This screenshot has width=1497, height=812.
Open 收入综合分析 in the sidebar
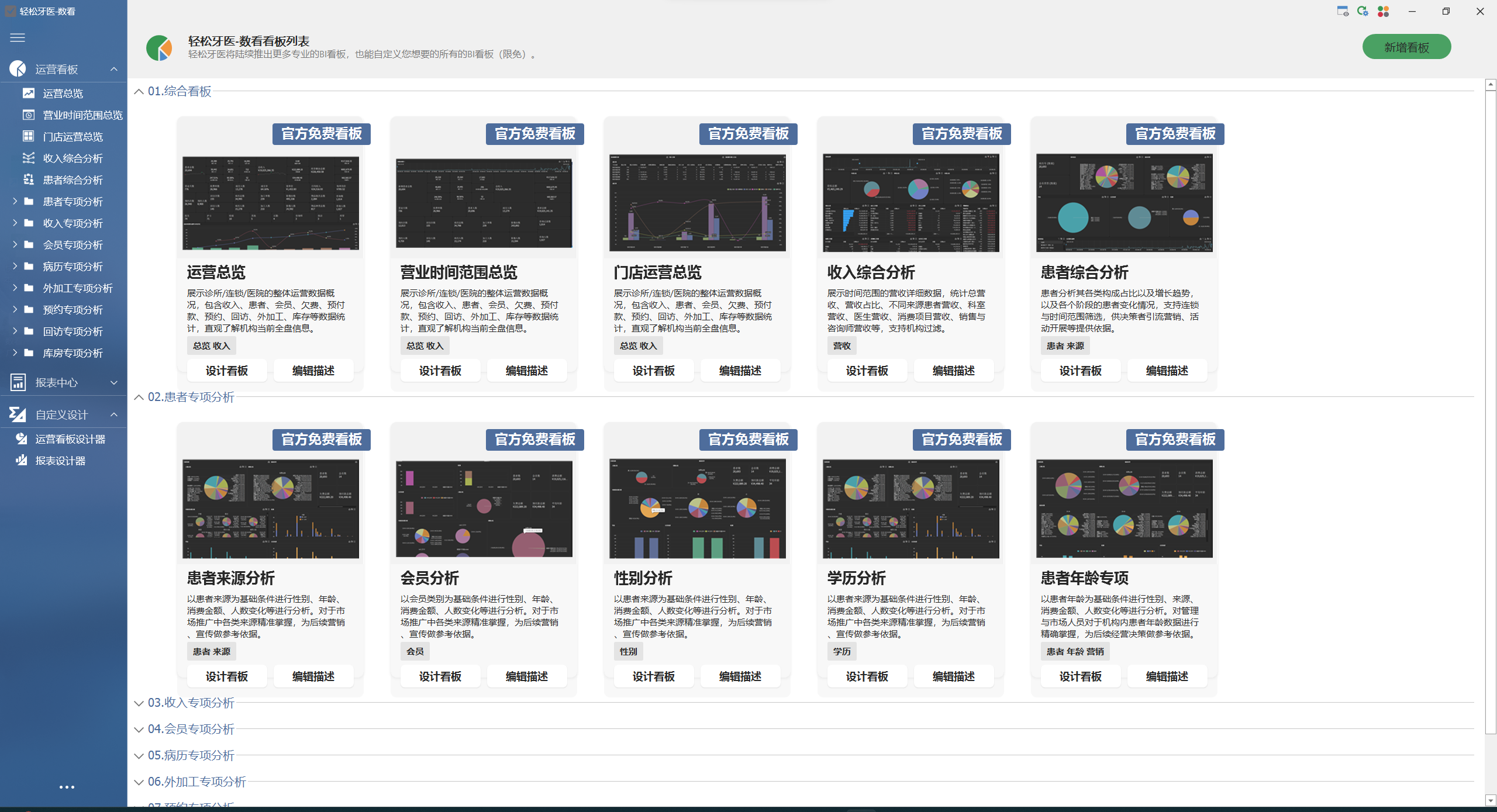pyautogui.click(x=73, y=158)
